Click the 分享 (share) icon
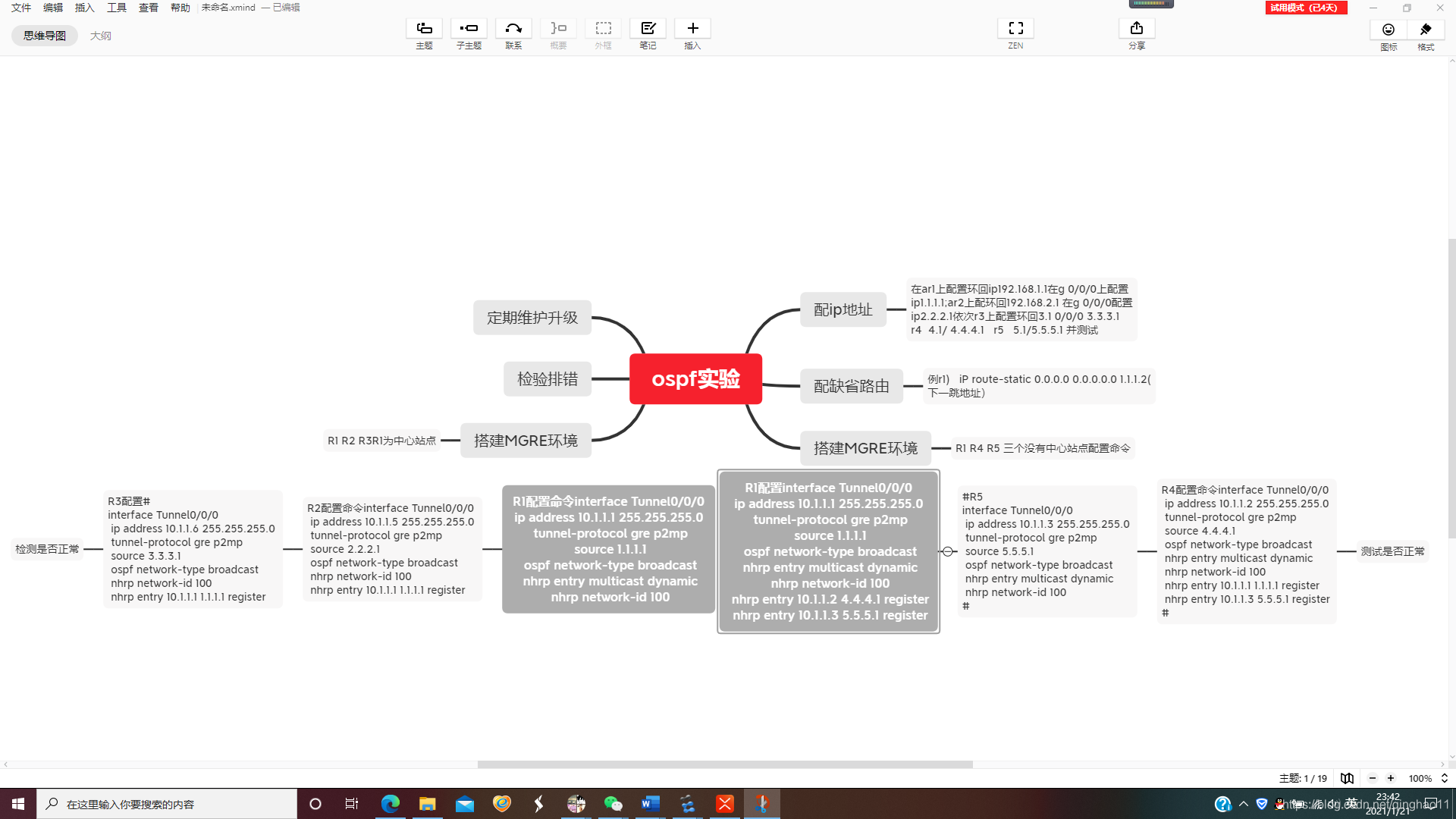This screenshot has height=819, width=1456. pos(1137,29)
